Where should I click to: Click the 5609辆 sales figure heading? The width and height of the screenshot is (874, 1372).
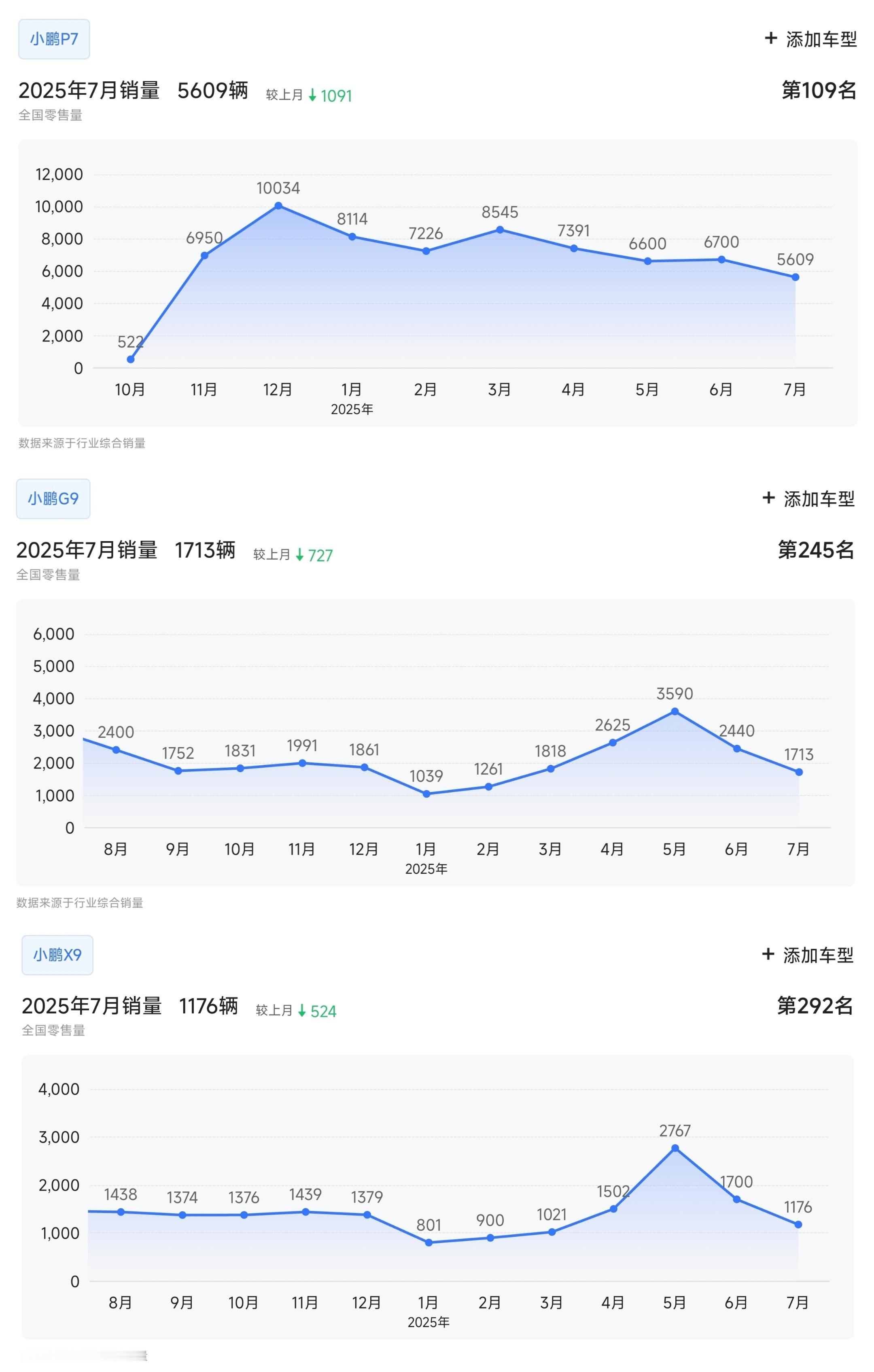213,90
